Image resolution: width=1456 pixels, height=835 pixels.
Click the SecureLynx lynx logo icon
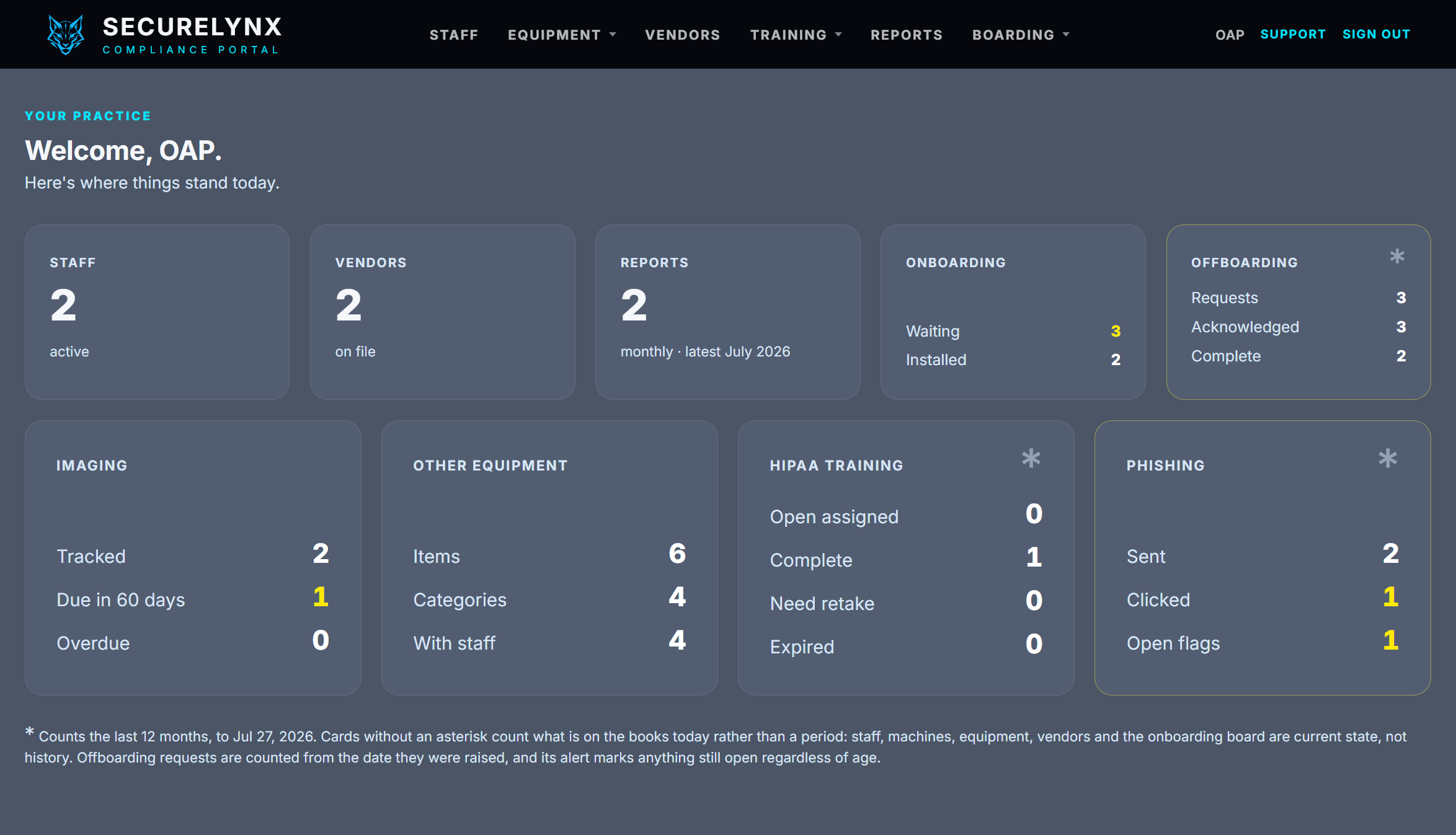[66, 35]
